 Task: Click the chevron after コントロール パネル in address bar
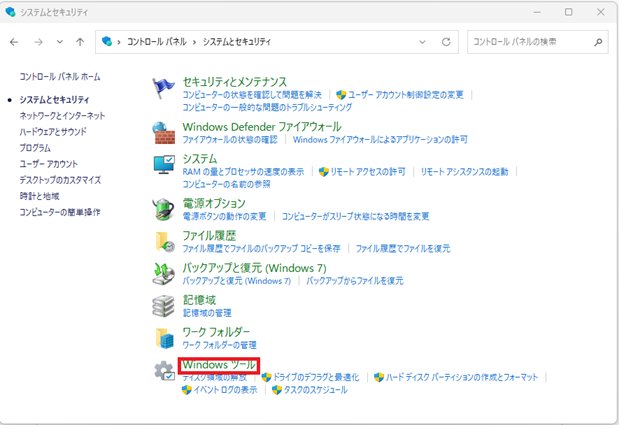(x=194, y=42)
